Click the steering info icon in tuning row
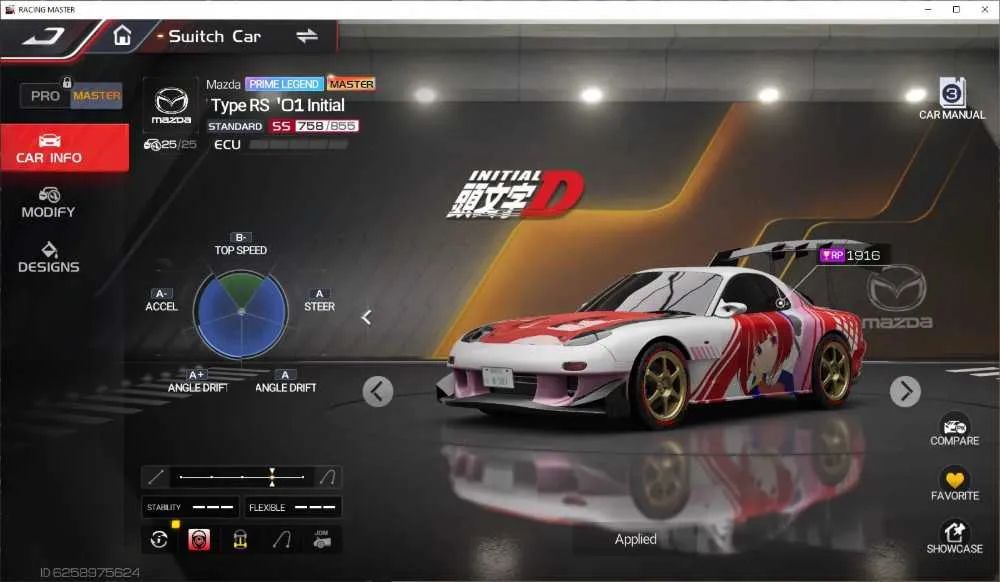 159,540
